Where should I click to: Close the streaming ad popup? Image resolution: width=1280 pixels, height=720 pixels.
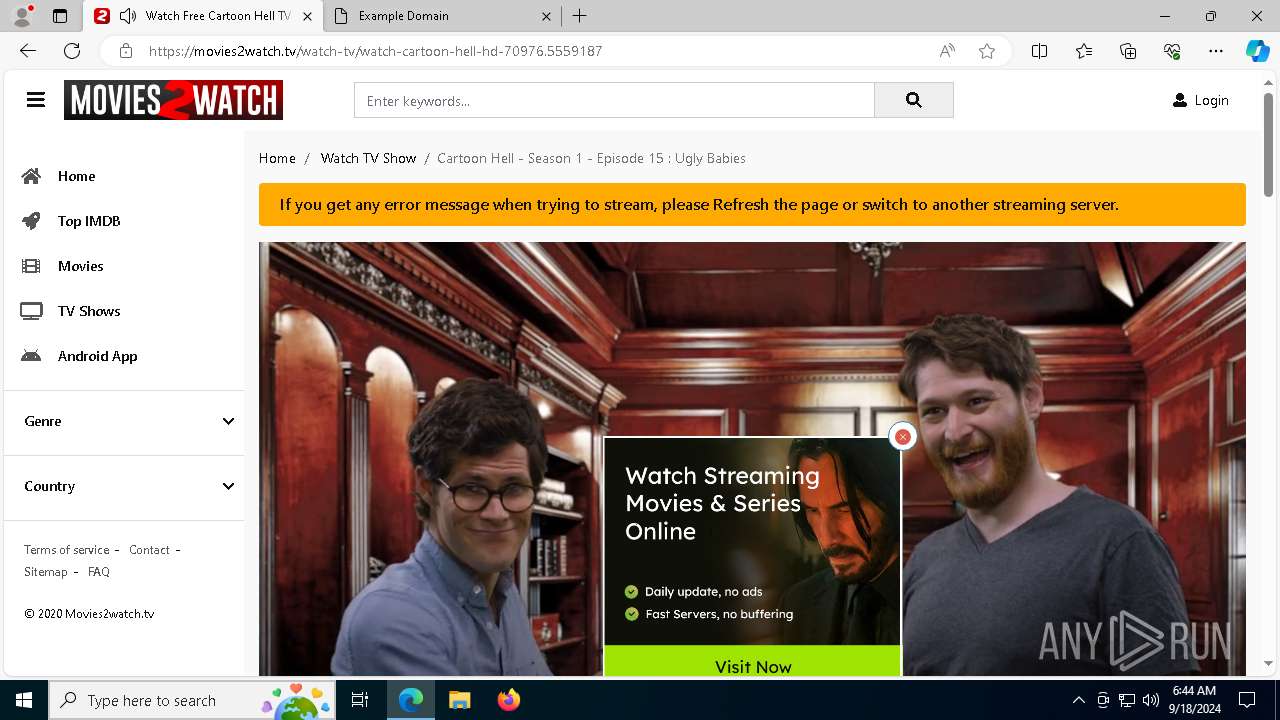902,436
